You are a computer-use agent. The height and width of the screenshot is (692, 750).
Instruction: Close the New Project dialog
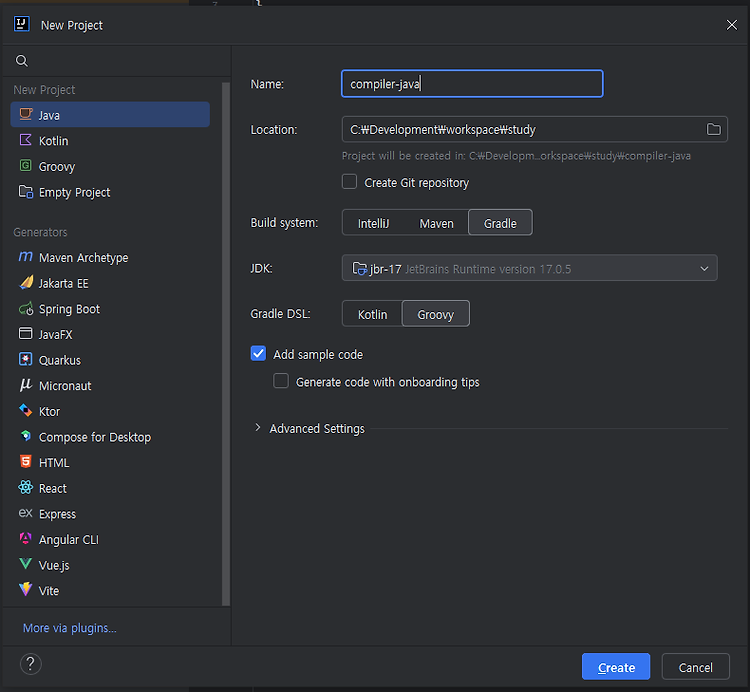(731, 25)
